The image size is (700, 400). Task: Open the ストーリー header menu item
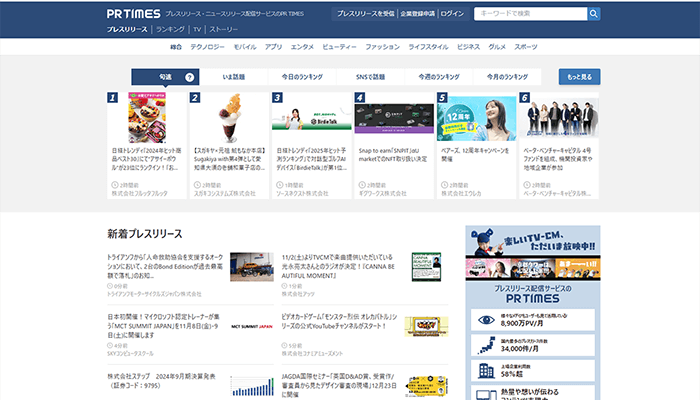224,29
